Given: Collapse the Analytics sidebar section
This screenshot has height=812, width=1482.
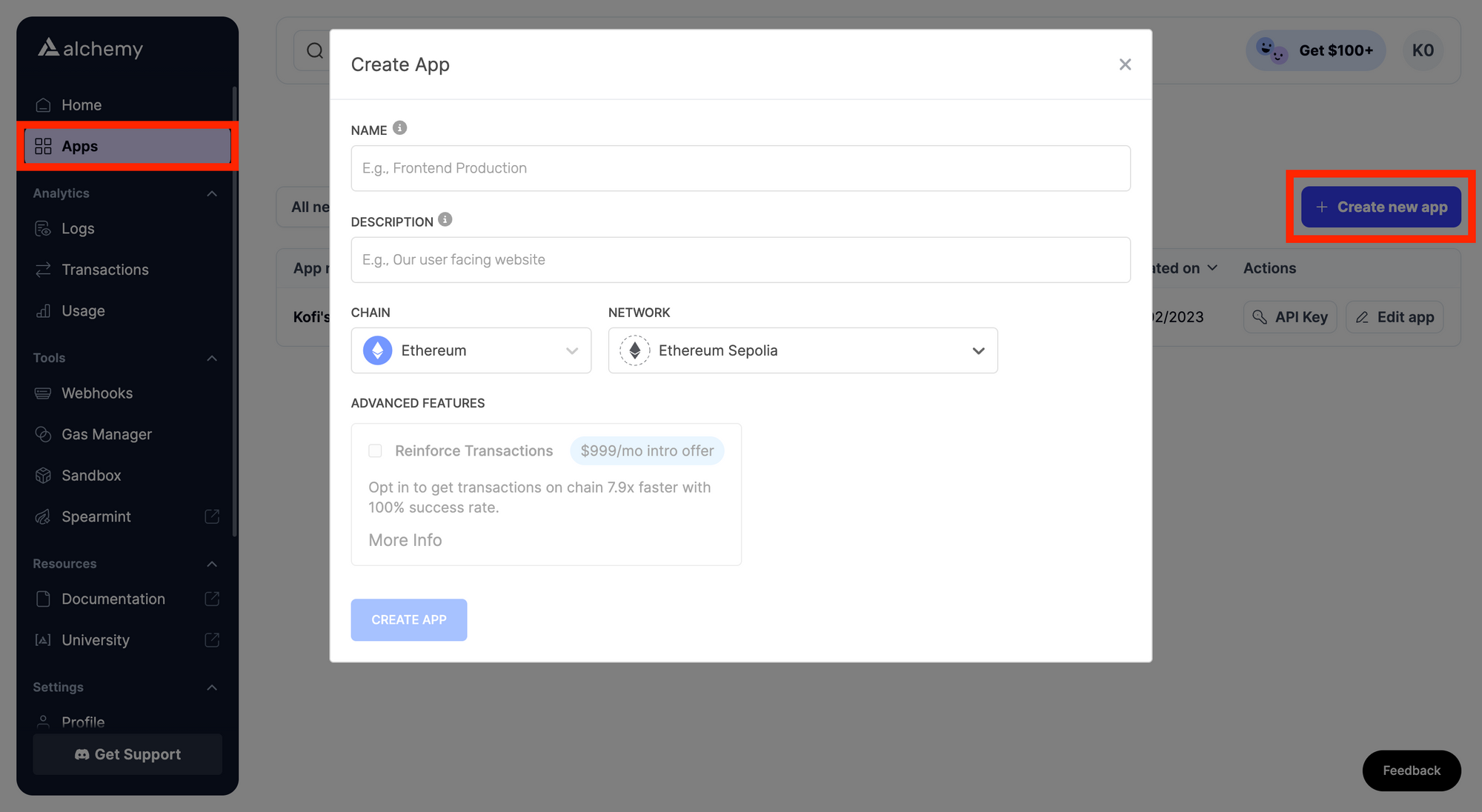Looking at the screenshot, I should click(x=212, y=193).
